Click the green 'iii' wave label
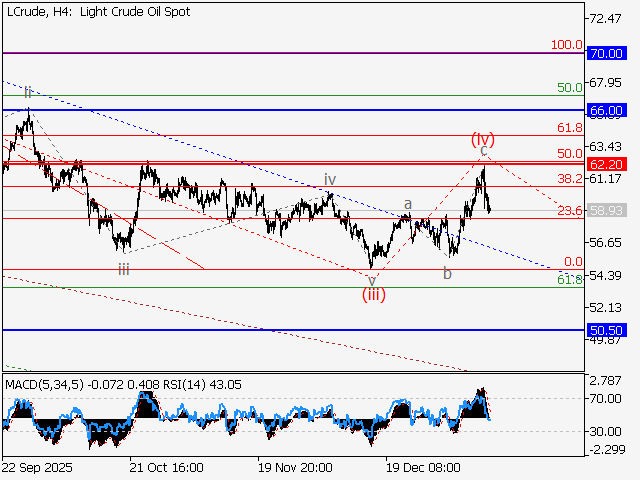This screenshot has height=480, width=640. coord(122,268)
